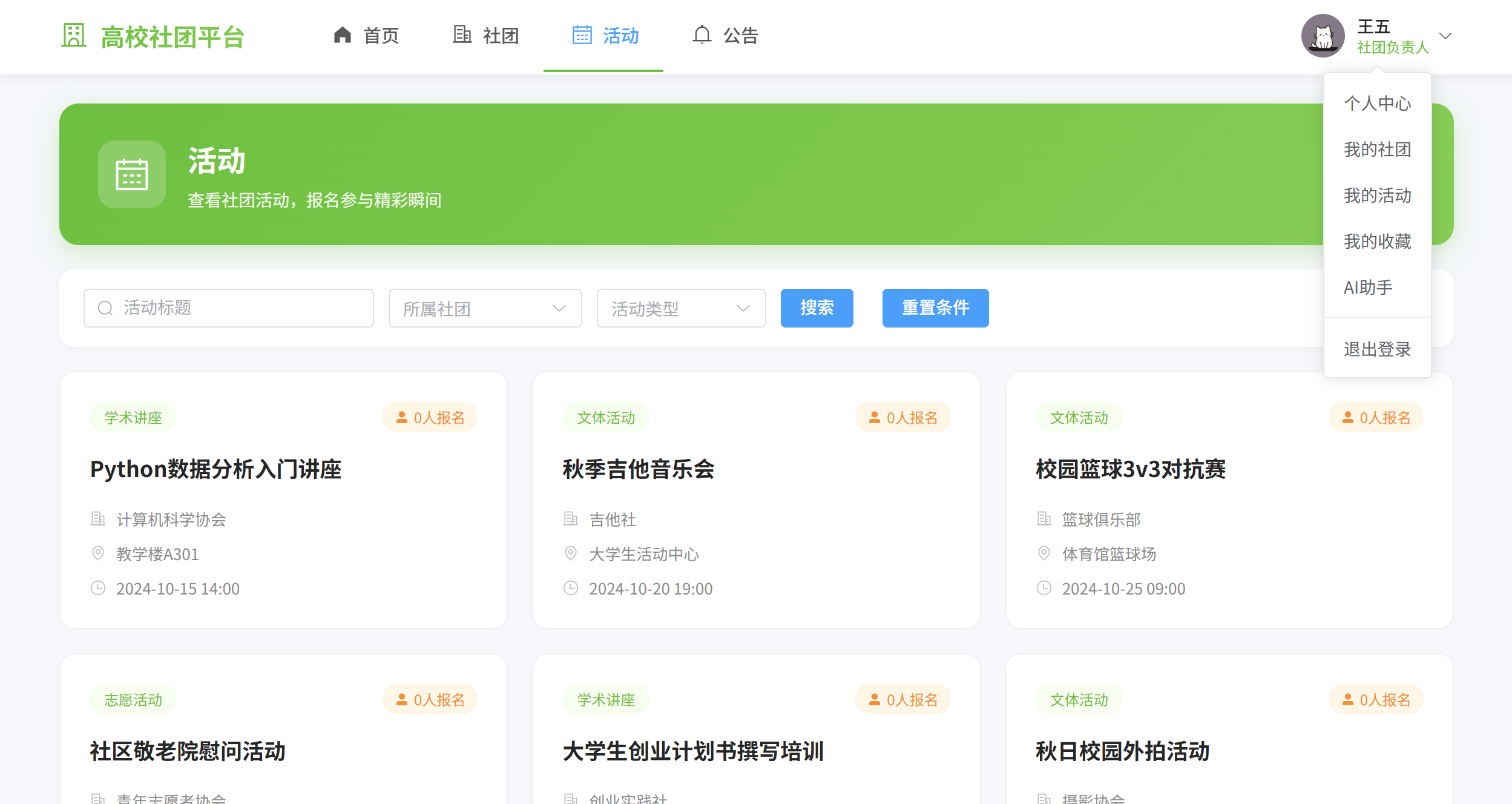Click person icon on 校园篮球3v3对抗赛 signup badge
Image resolution: width=1512 pixels, height=804 pixels.
coord(1348,417)
